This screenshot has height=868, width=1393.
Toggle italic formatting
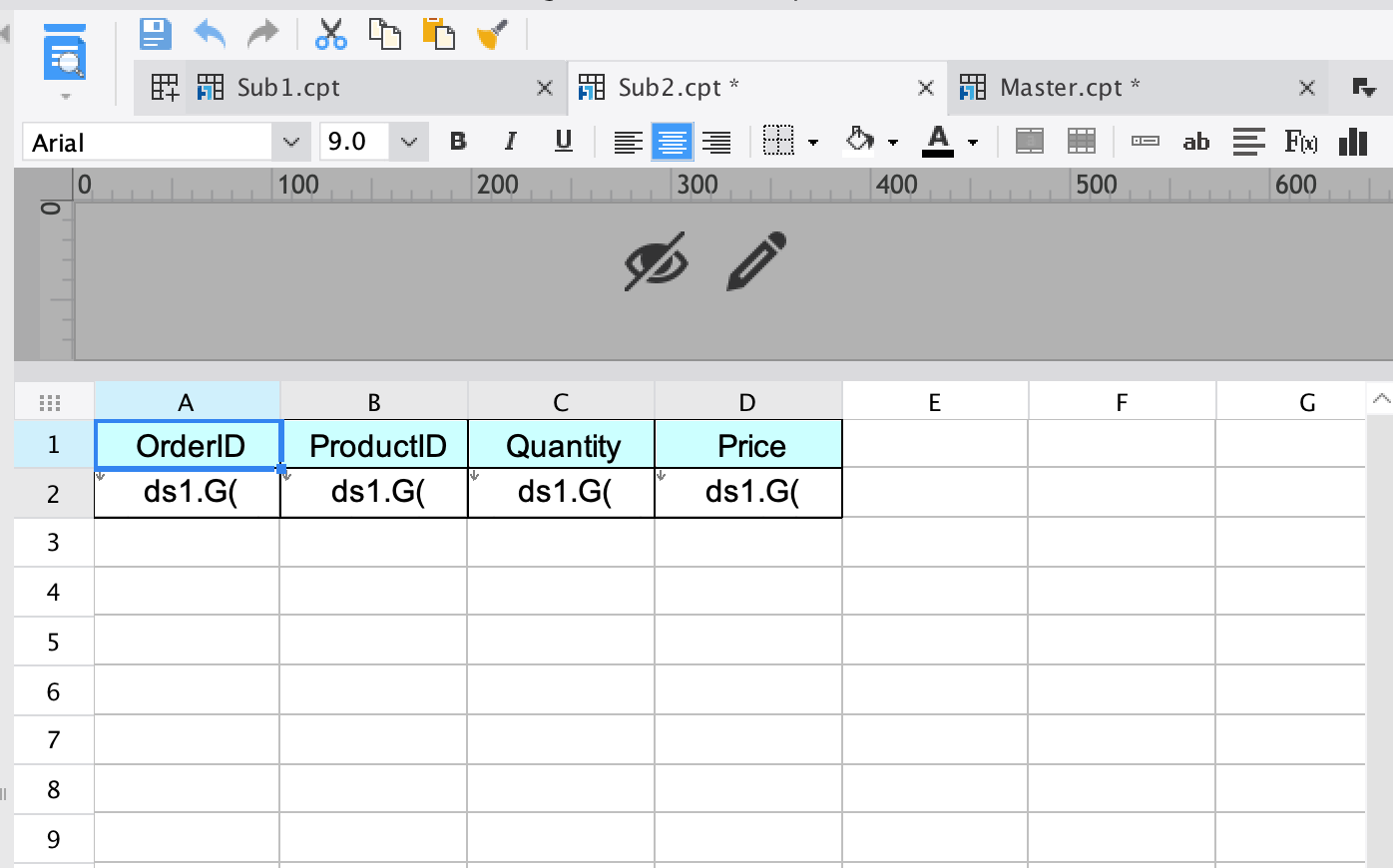coord(510,142)
